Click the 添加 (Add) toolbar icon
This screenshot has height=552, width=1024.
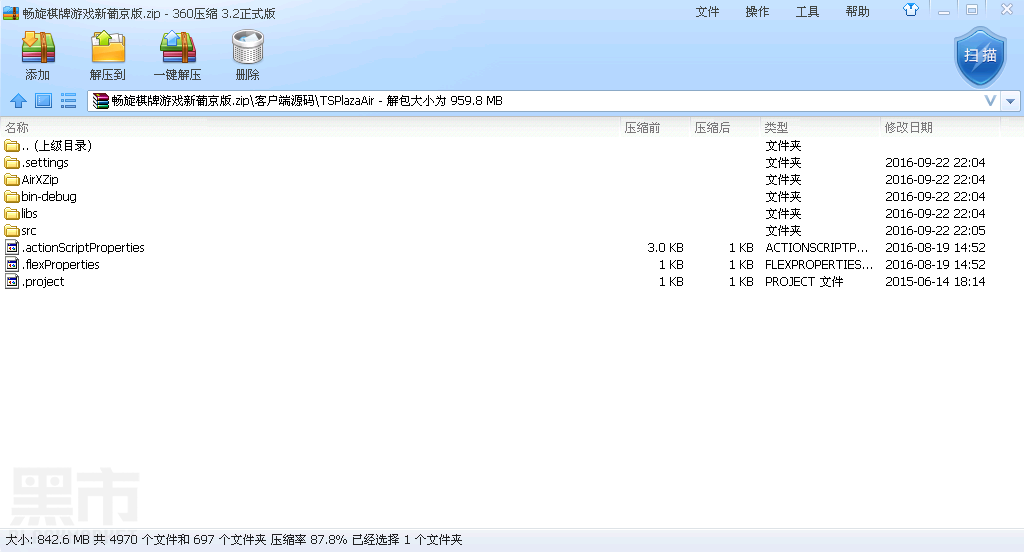tap(38, 47)
